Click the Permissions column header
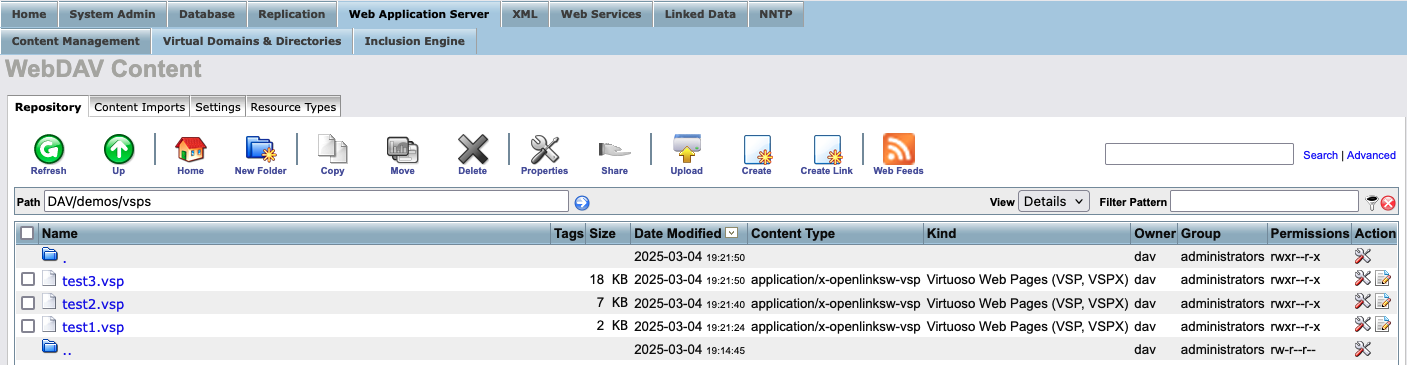Image resolution: width=1407 pixels, height=365 pixels. point(1309,233)
